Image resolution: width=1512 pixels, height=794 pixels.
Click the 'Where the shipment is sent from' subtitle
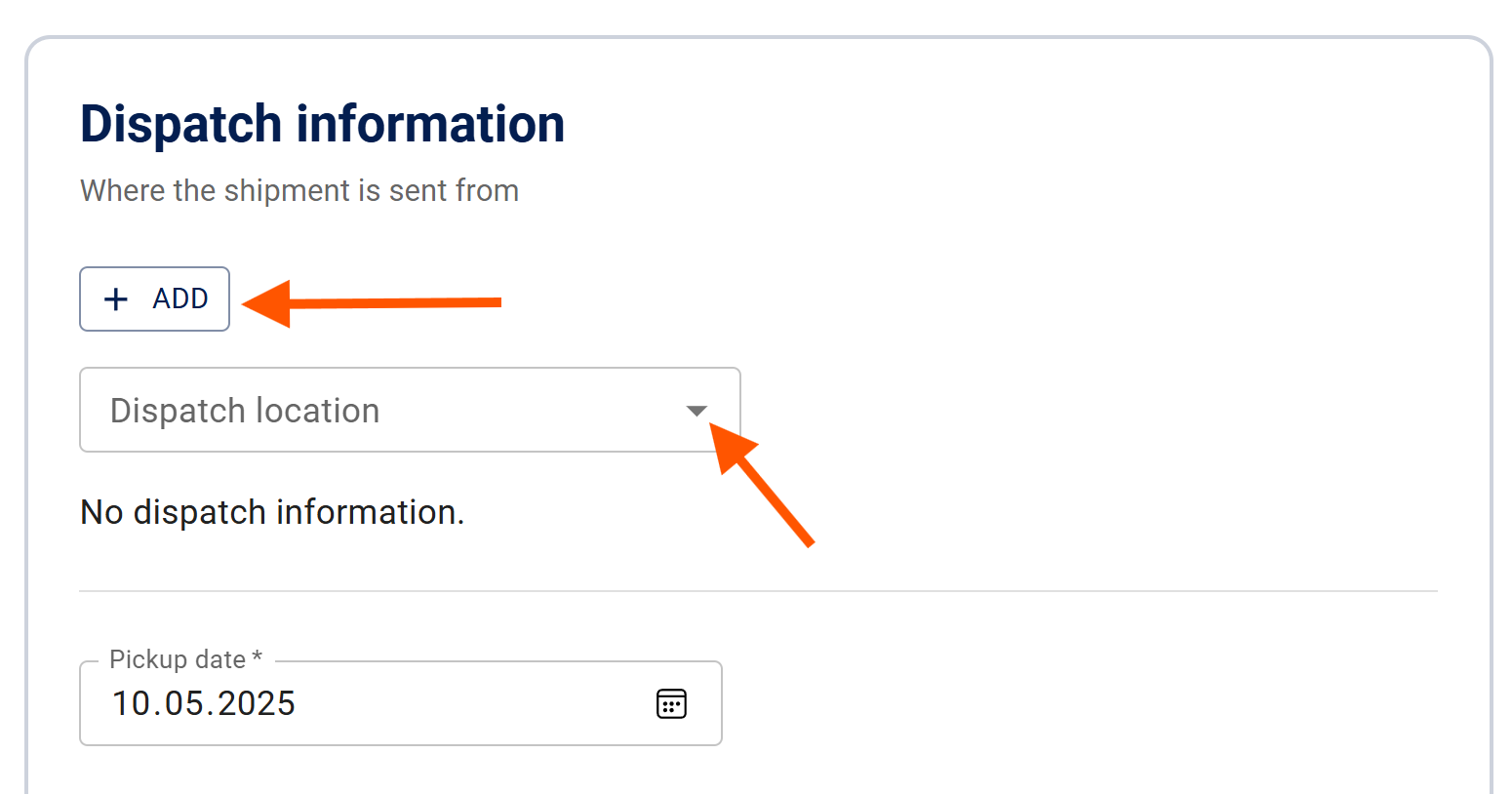(x=299, y=190)
